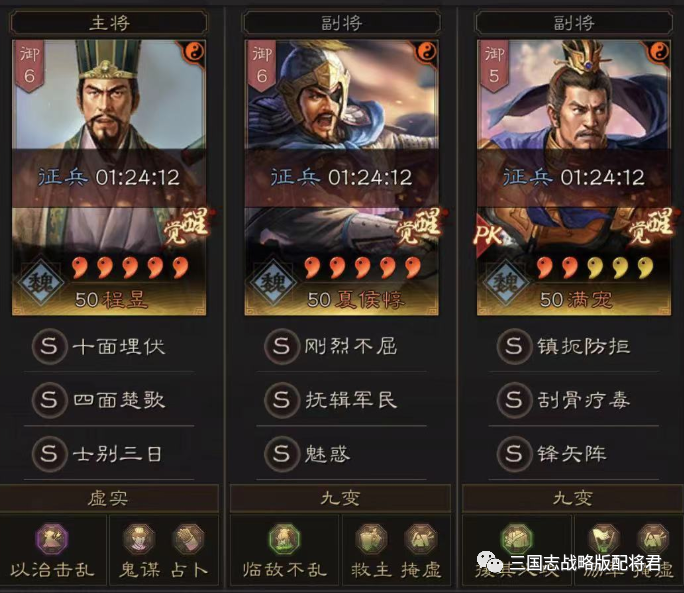Tap the 魏 faction badge on 满宠's card

[x=506, y=283]
